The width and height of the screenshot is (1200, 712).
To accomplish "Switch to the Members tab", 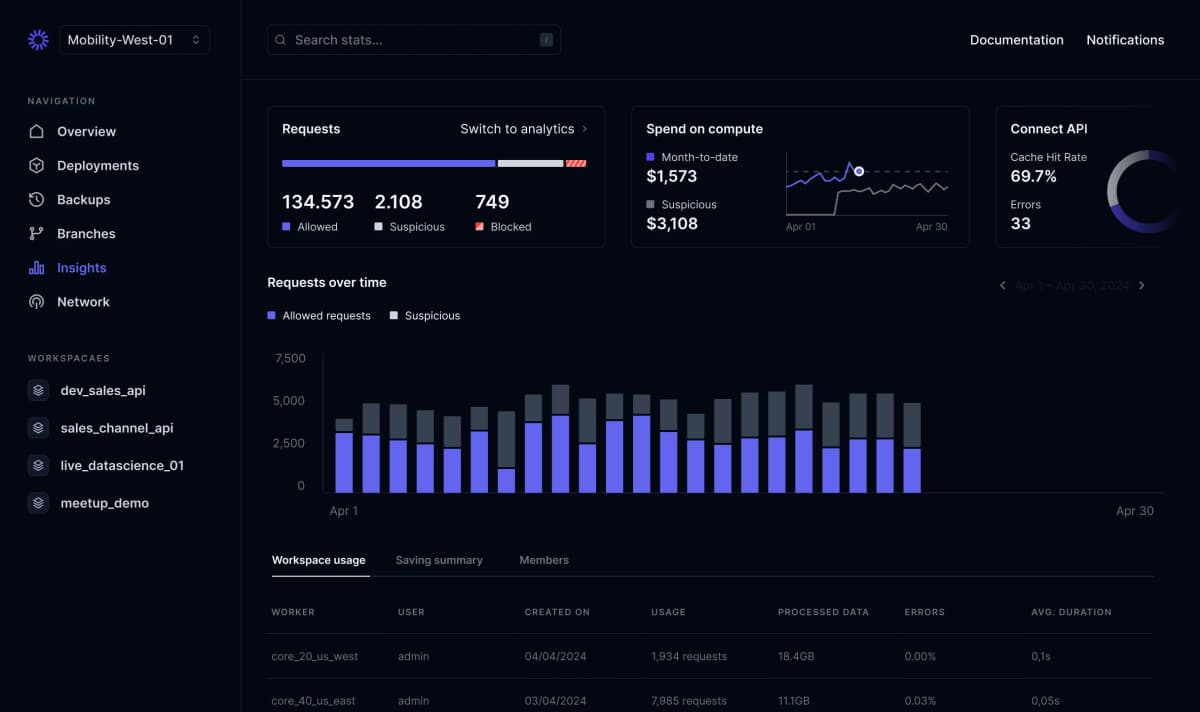I will (x=544, y=560).
